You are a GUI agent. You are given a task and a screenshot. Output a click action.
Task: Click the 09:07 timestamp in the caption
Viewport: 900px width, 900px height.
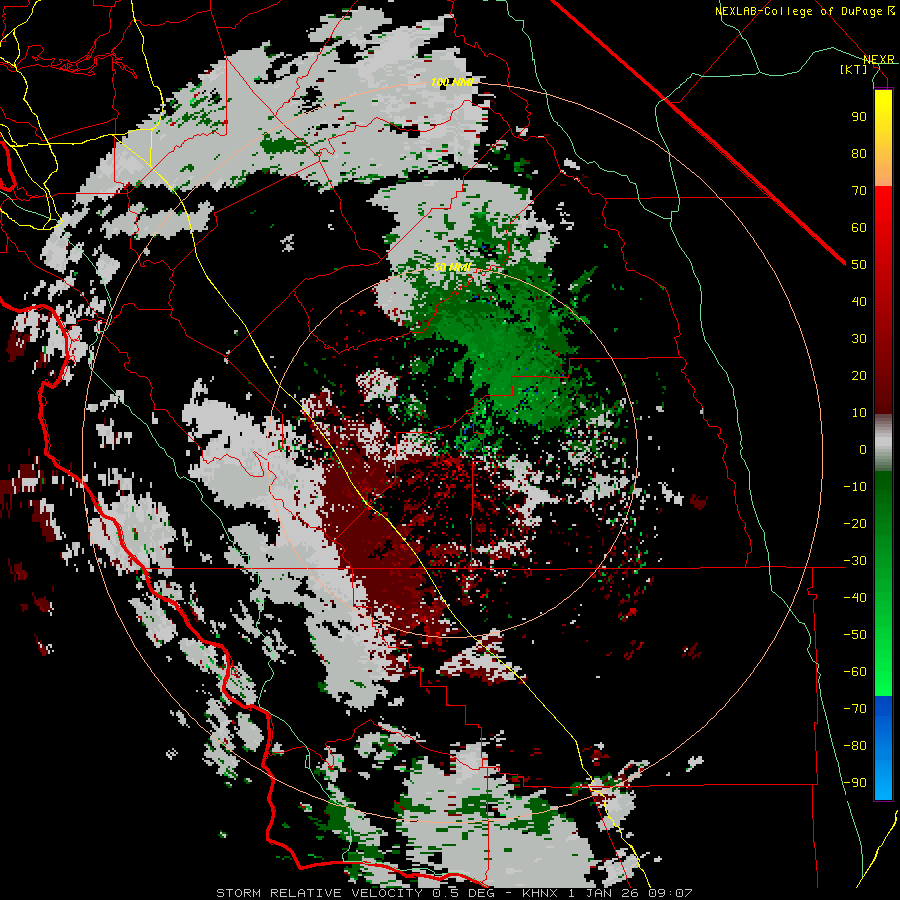click(670, 893)
